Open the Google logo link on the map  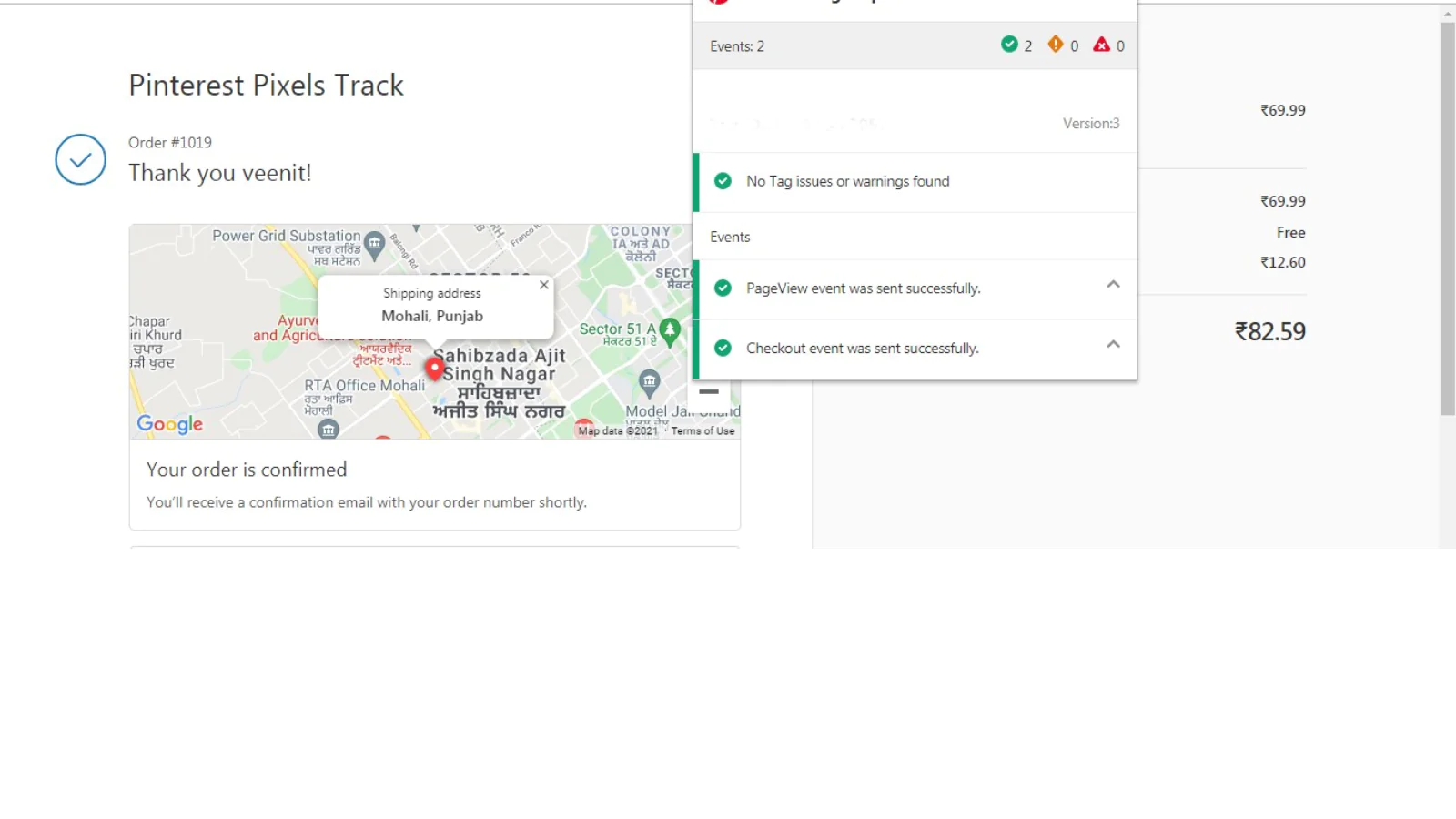coord(170,424)
